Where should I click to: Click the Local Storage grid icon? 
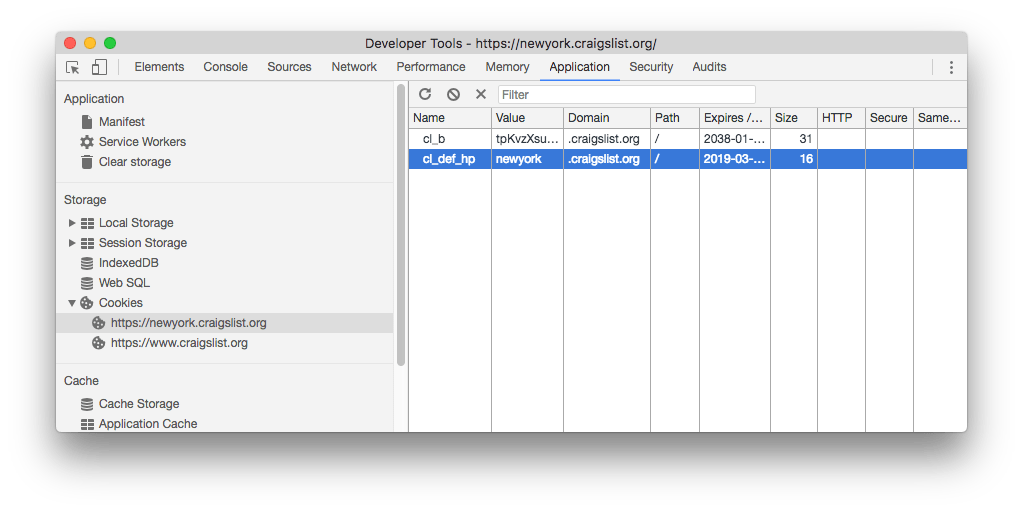tap(87, 223)
